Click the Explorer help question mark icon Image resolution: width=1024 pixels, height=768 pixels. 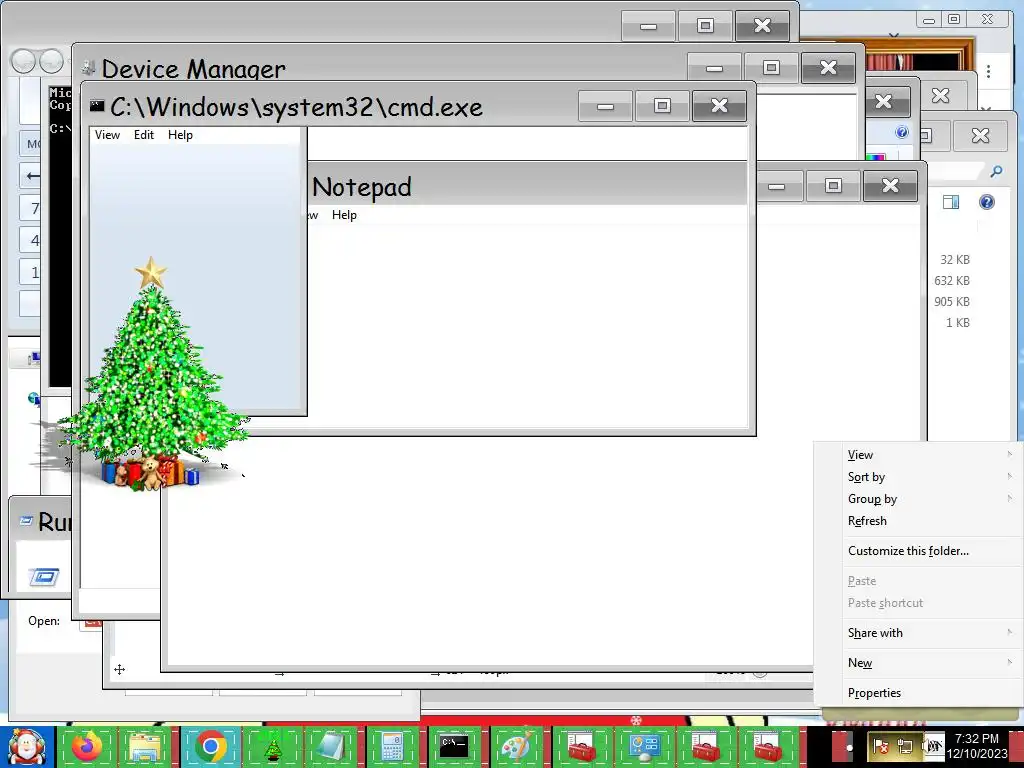987,202
